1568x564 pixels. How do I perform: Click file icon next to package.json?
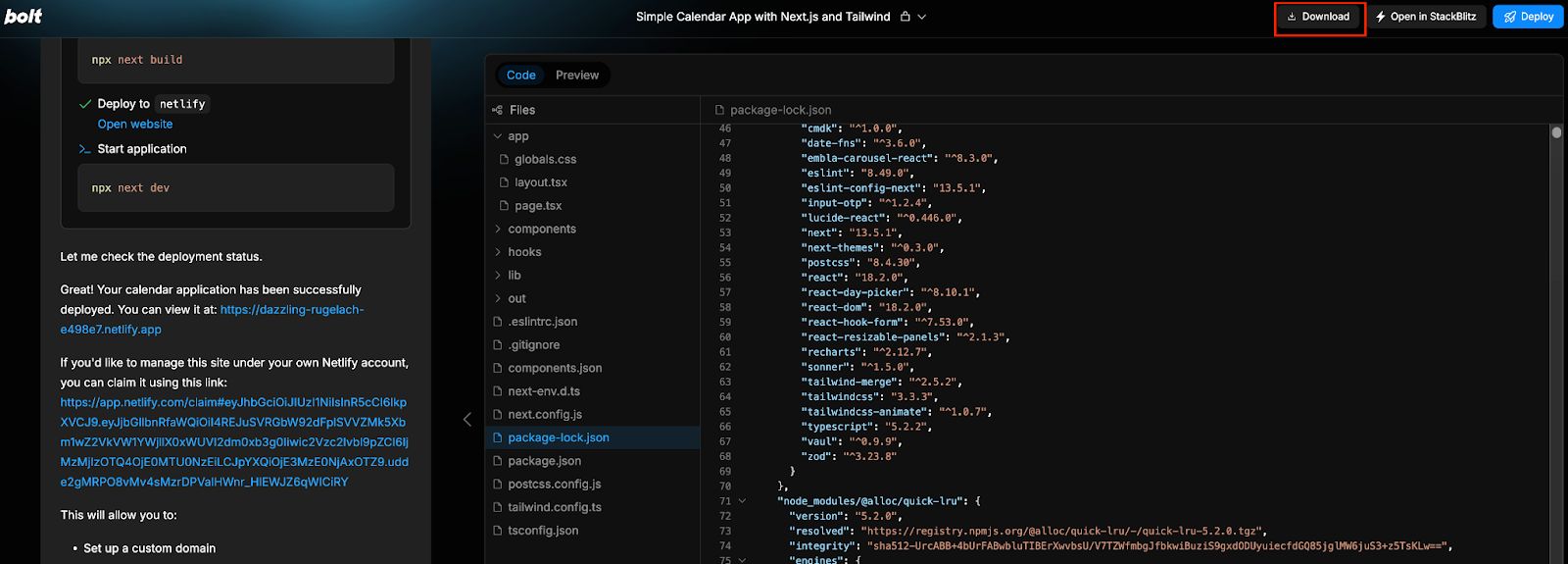[x=498, y=461]
